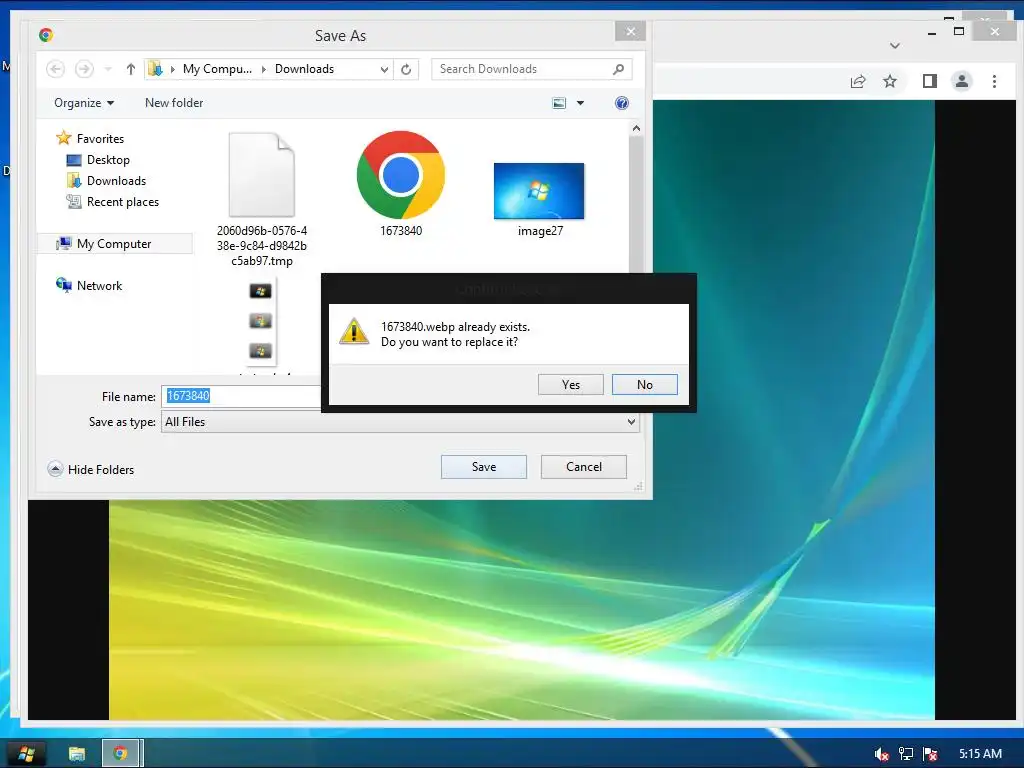Change the view layout icon
This screenshot has height=768, width=1024.
pos(559,103)
